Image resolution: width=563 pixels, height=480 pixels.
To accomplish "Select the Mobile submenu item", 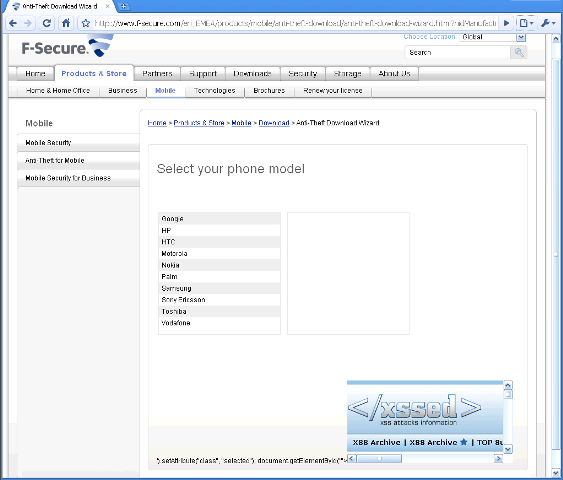I will [x=166, y=91].
